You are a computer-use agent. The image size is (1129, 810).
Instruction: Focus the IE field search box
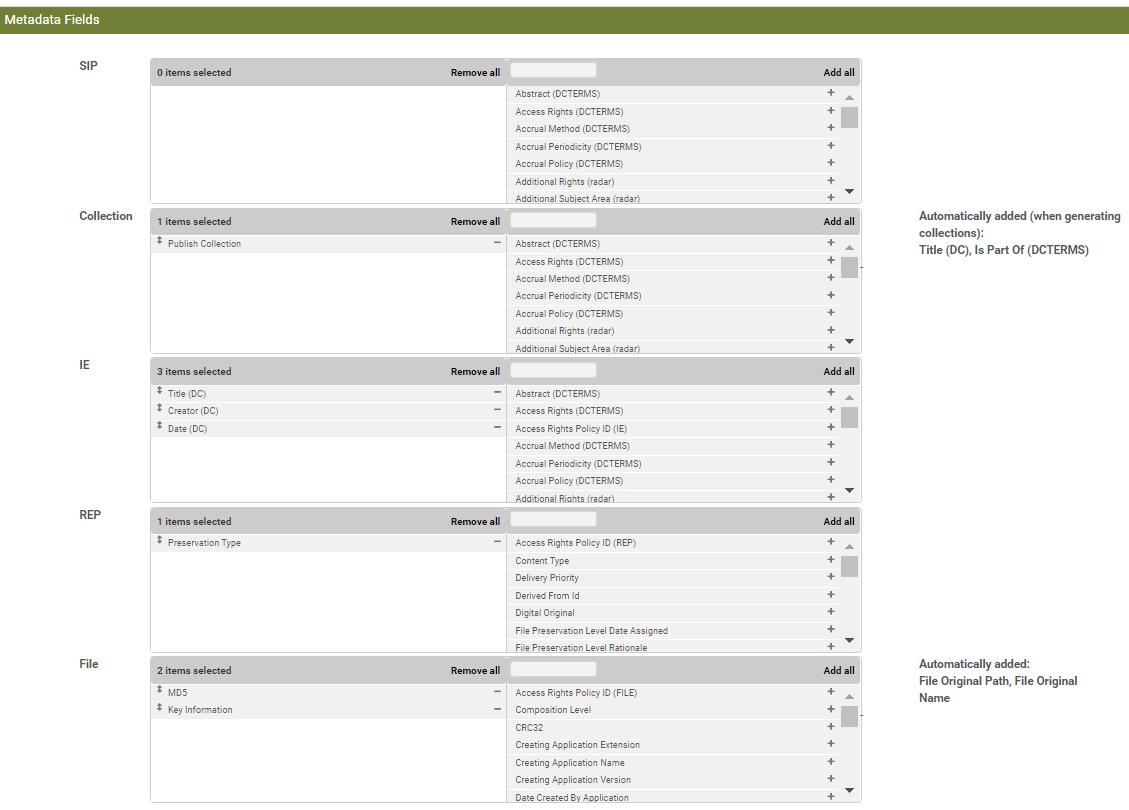tap(553, 370)
